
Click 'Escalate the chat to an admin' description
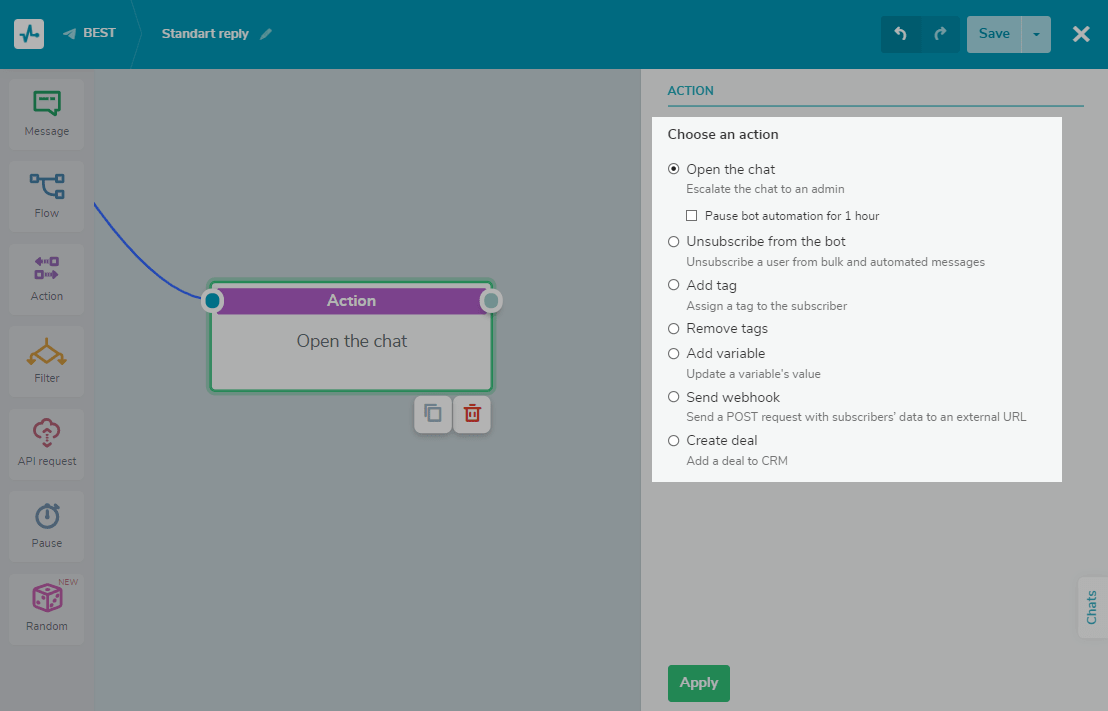tap(765, 189)
